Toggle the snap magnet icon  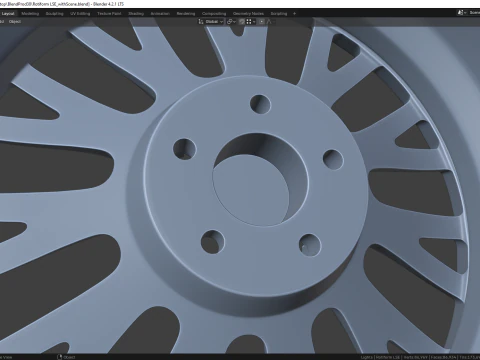coord(242,22)
